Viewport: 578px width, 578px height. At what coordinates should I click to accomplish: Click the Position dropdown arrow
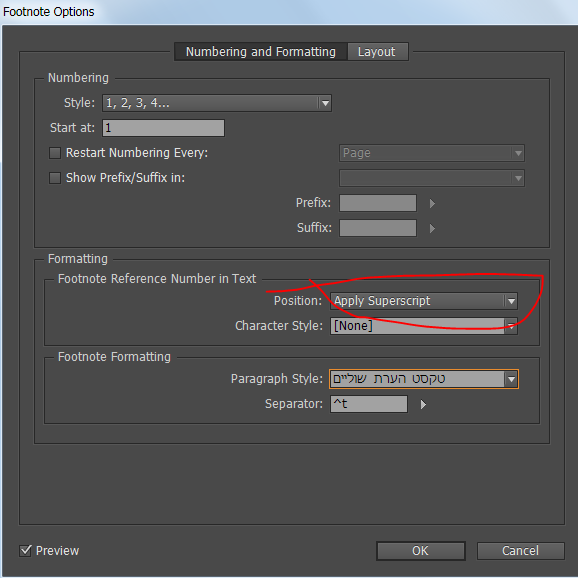pyautogui.click(x=511, y=301)
